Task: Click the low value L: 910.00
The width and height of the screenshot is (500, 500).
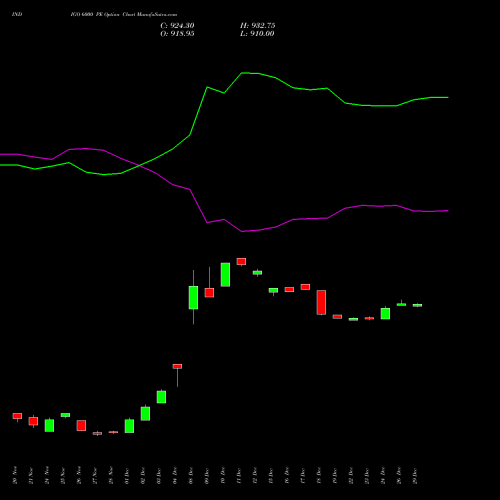Action: coord(257,34)
